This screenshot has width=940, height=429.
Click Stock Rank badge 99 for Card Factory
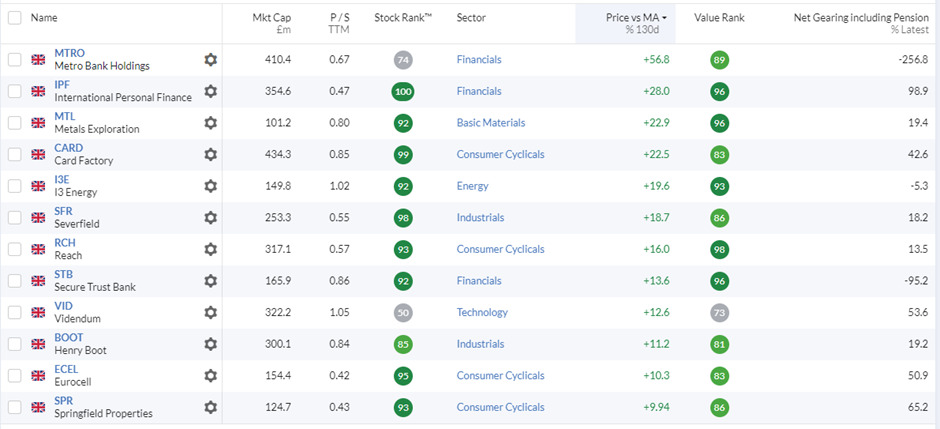coord(403,154)
